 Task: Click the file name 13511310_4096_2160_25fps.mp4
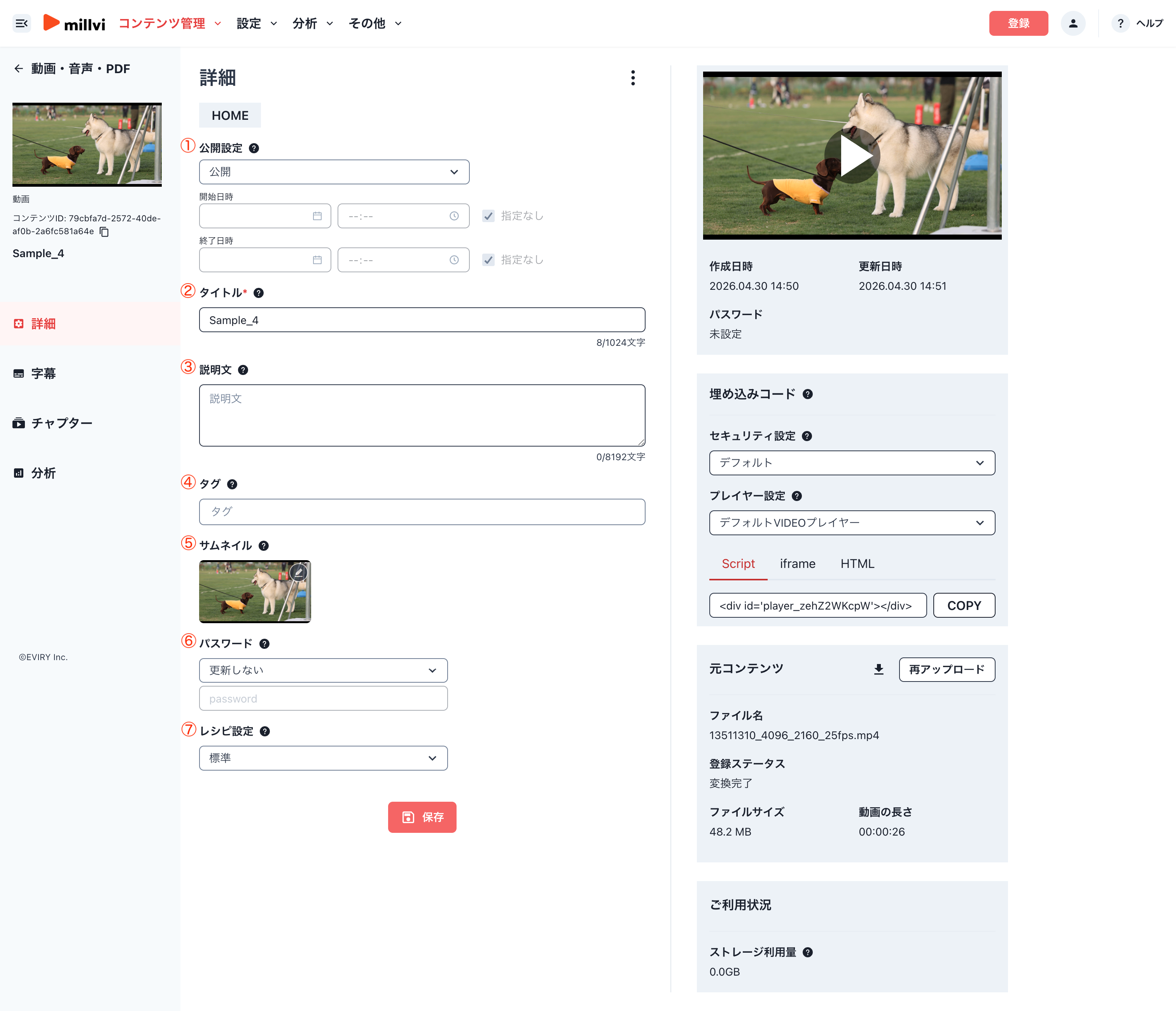pos(794,736)
